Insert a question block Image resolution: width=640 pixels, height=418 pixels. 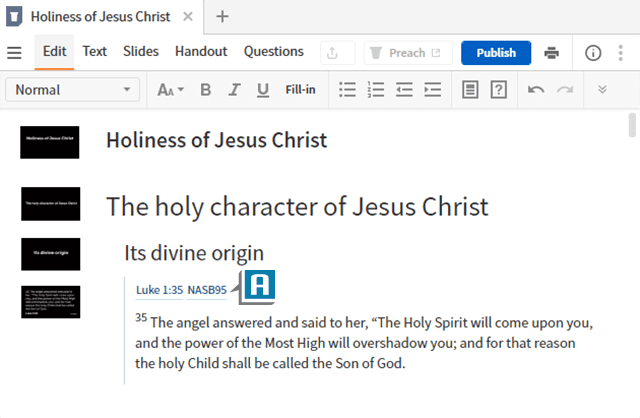coord(498,90)
